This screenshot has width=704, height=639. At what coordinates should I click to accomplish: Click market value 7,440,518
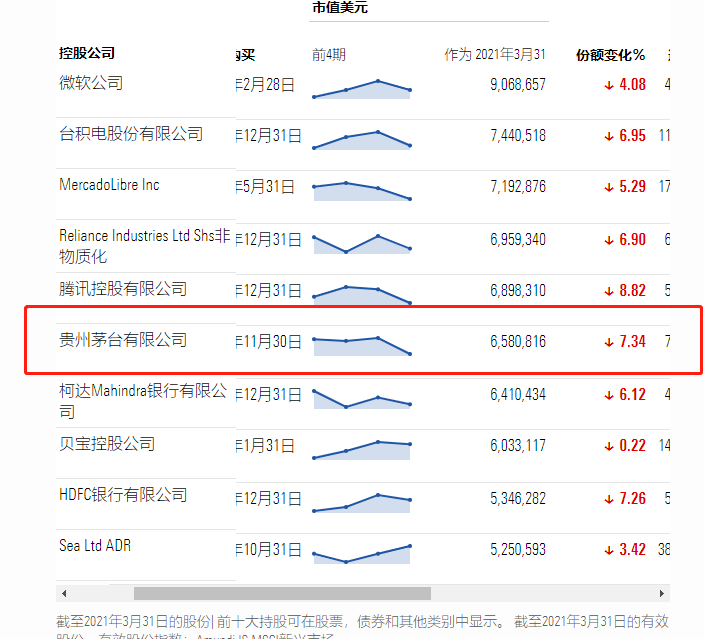point(518,135)
